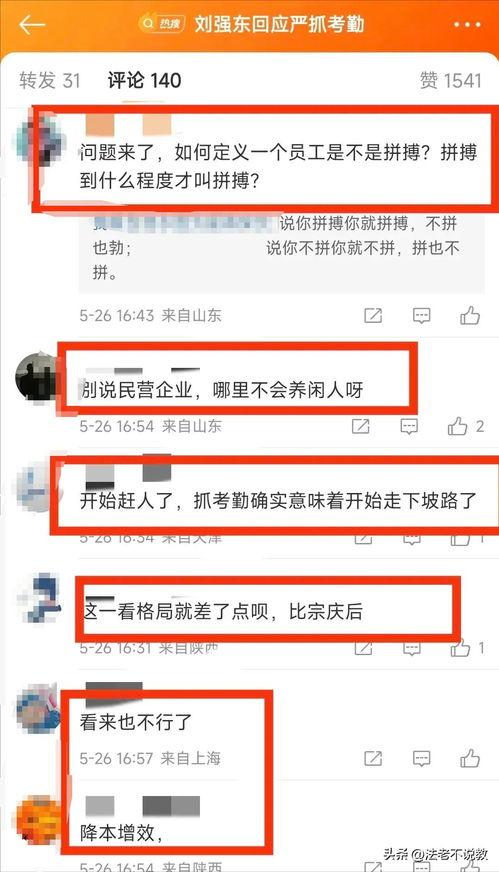The height and width of the screenshot is (872, 499).
Task: Repost the 16:54 Shandong comment
Action: tap(360, 427)
